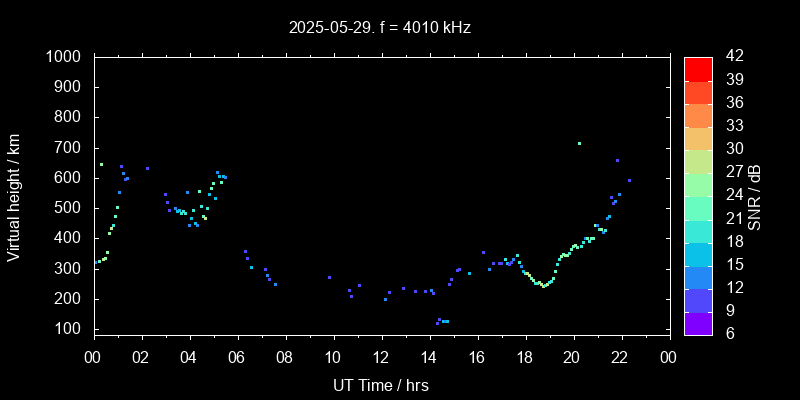Click the 12 hour tick on time axis
This screenshot has width=800, height=400.
pyautogui.click(x=381, y=357)
